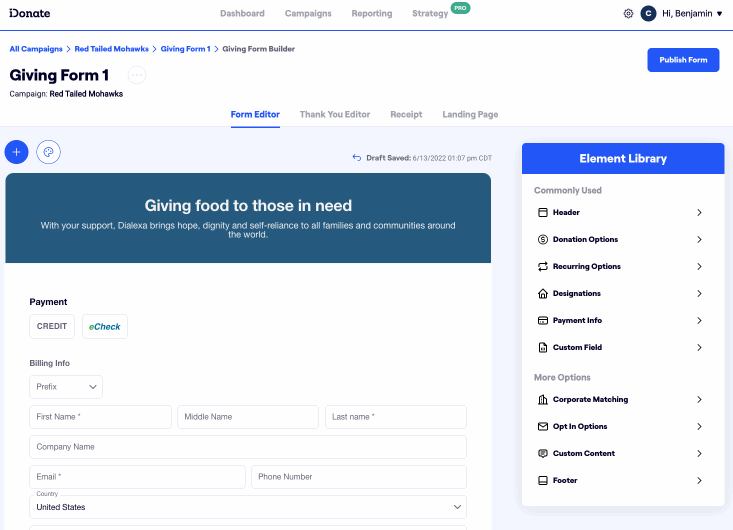Click the Billing Info label
The width and height of the screenshot is (733, 530).
(50, 363)
